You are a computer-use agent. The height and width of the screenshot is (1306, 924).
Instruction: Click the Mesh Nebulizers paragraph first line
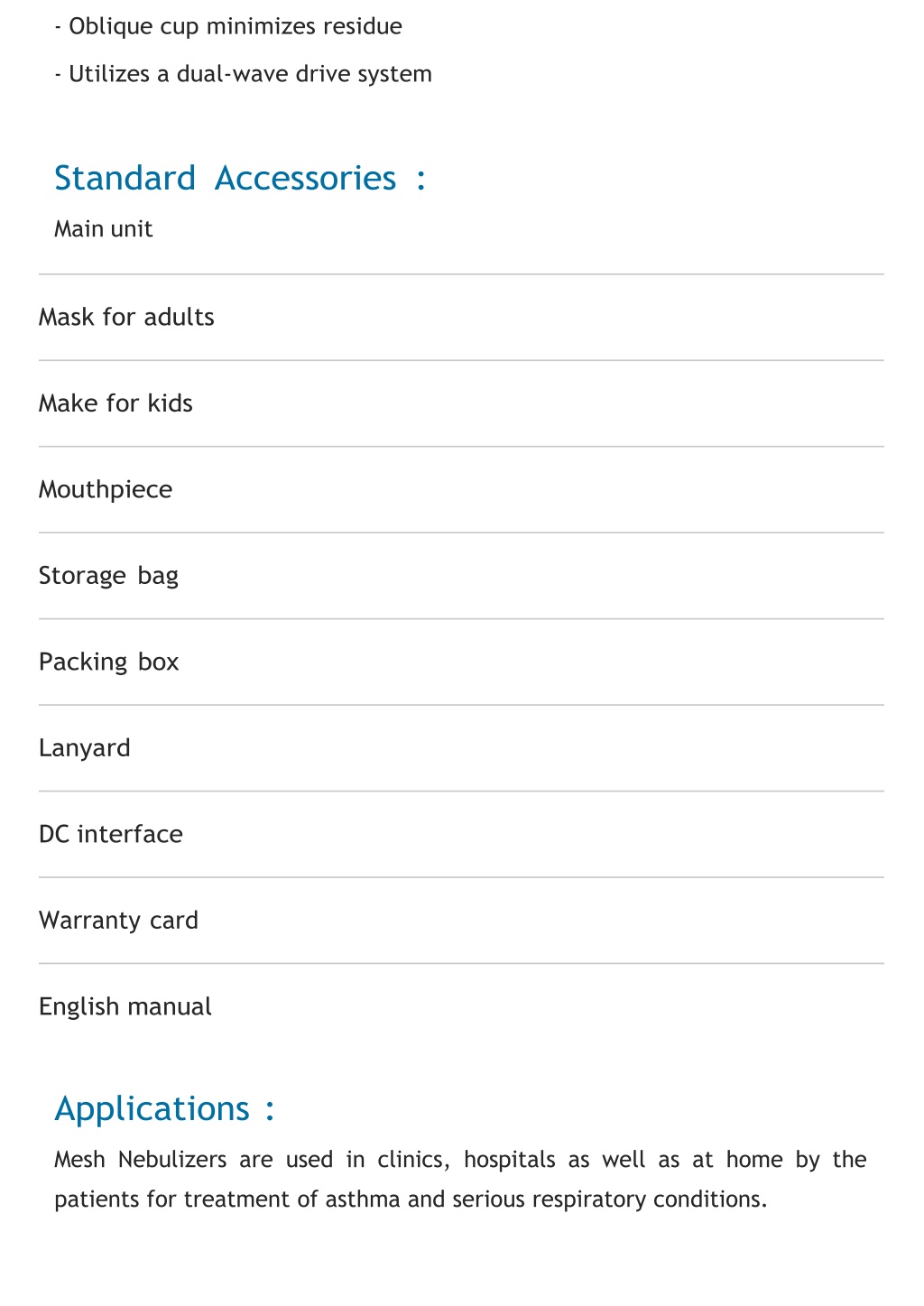[x=460, y=1160]
